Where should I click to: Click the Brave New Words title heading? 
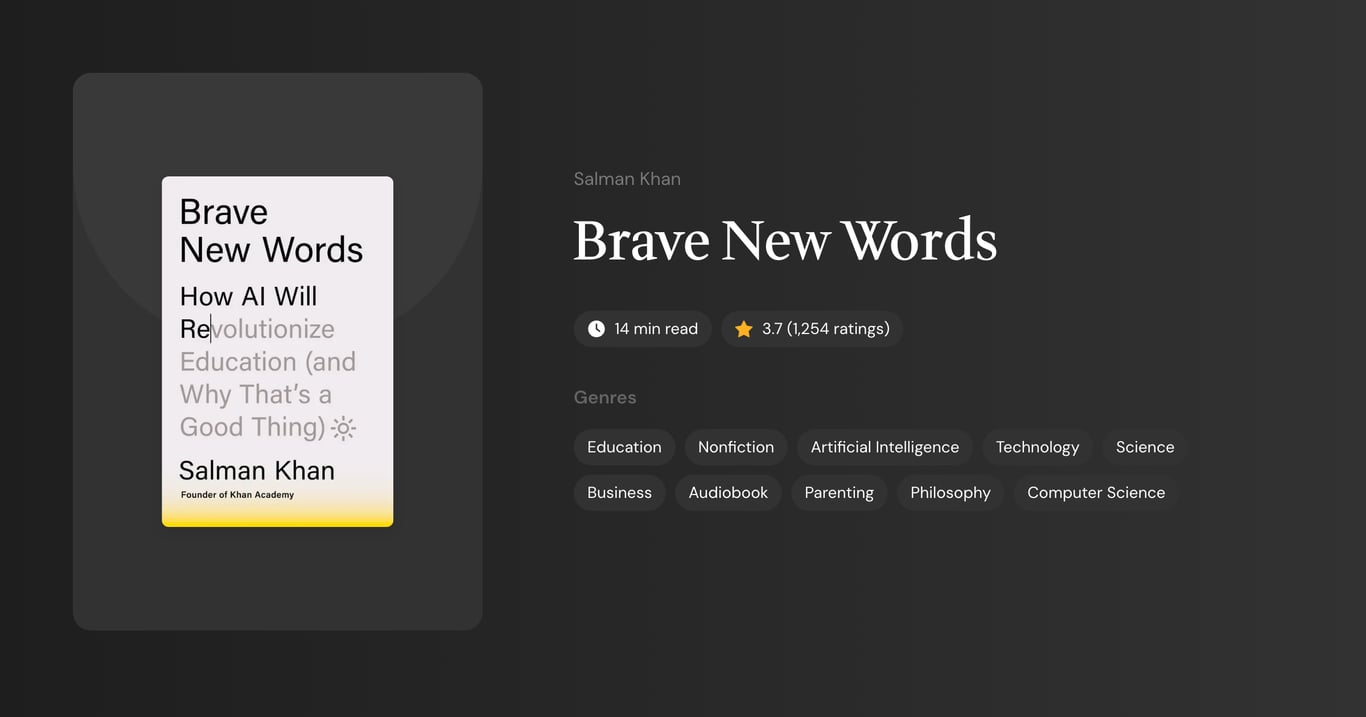(785, 240)
